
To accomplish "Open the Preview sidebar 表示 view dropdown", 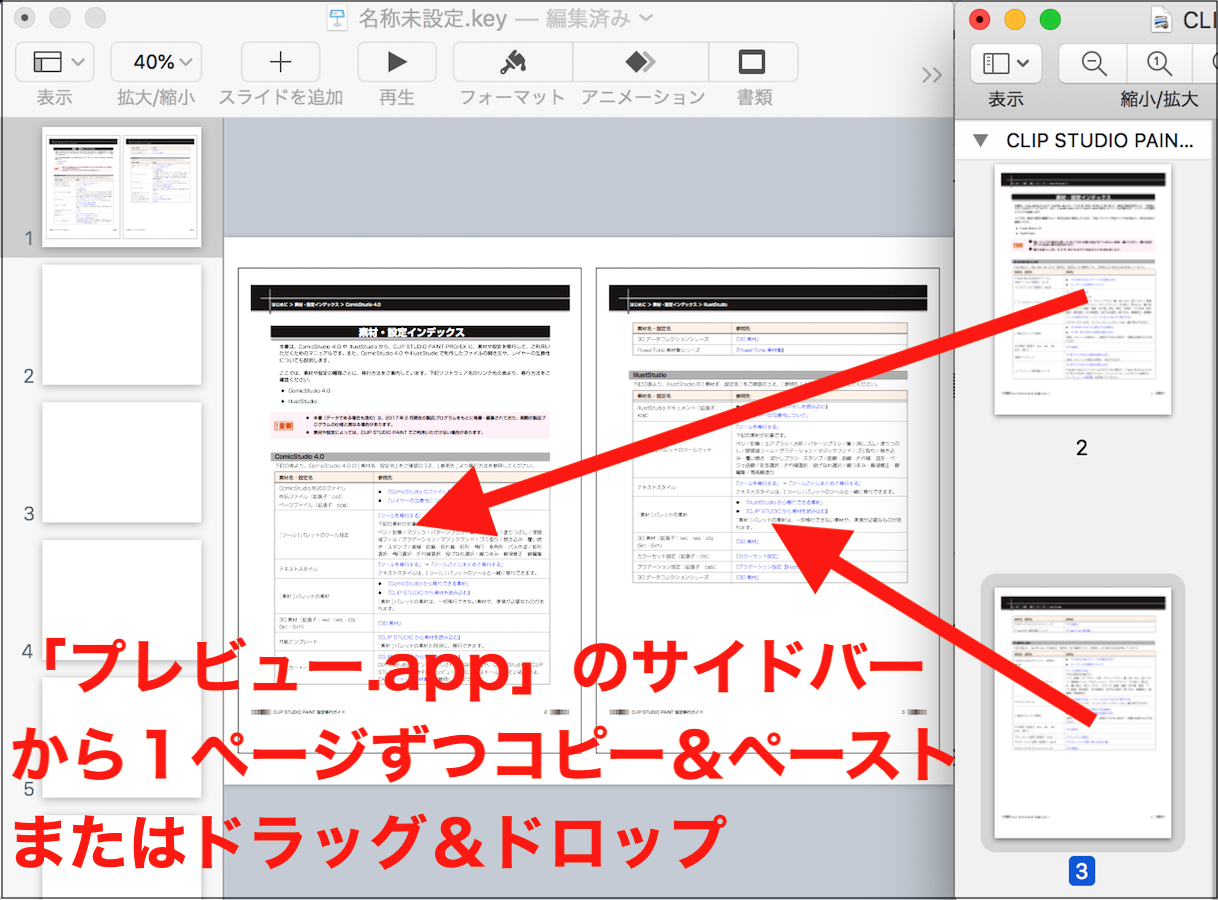I will pos(1006,64).
